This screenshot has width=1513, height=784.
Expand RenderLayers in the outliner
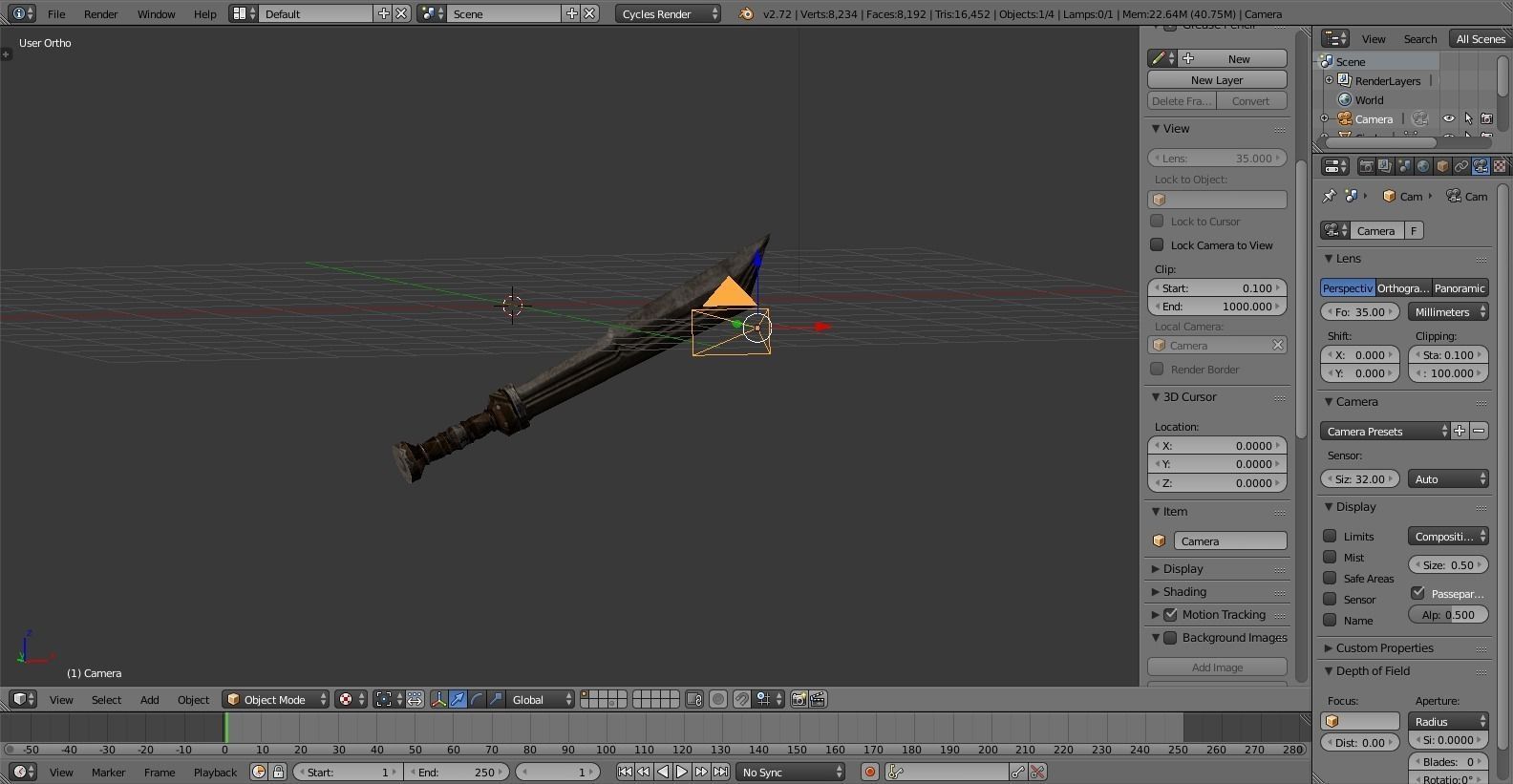[x=1329, y=80]
